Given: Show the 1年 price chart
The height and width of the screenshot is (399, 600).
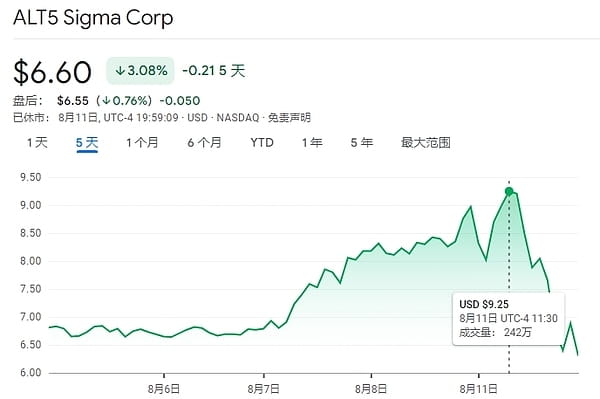Looking at the screenshot, I should coord(312,143).
